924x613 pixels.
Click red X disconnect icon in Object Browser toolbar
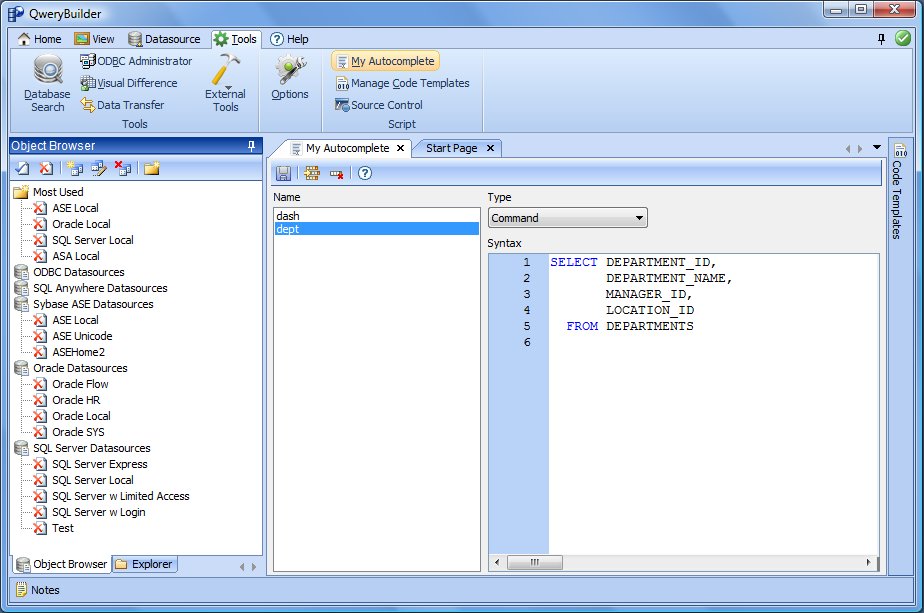click(45, 169)
